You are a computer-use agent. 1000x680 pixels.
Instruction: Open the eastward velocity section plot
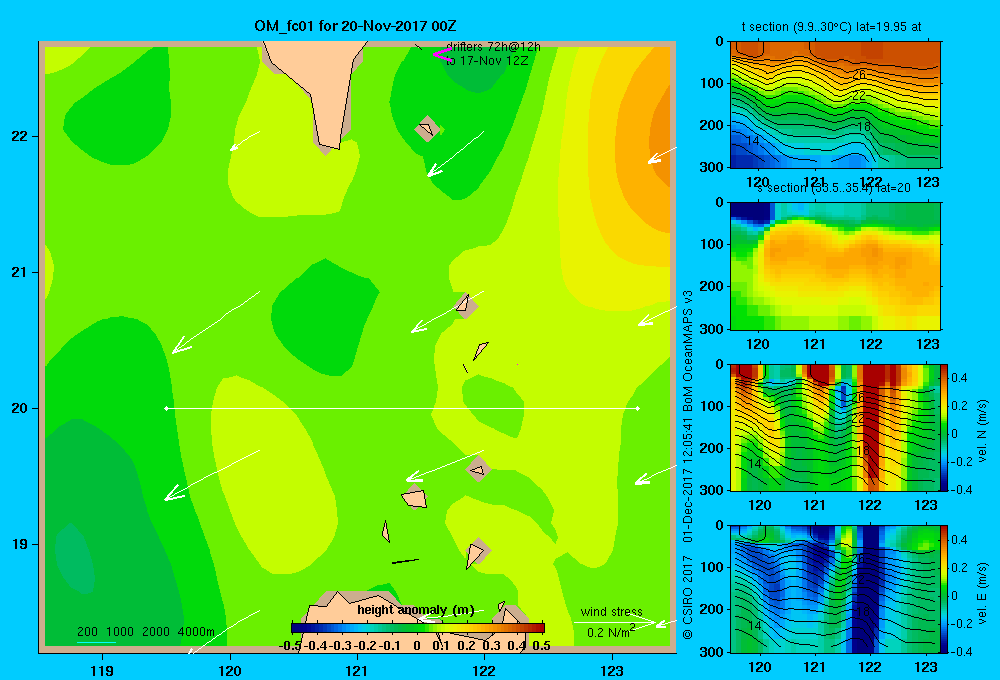click(835, 589)
